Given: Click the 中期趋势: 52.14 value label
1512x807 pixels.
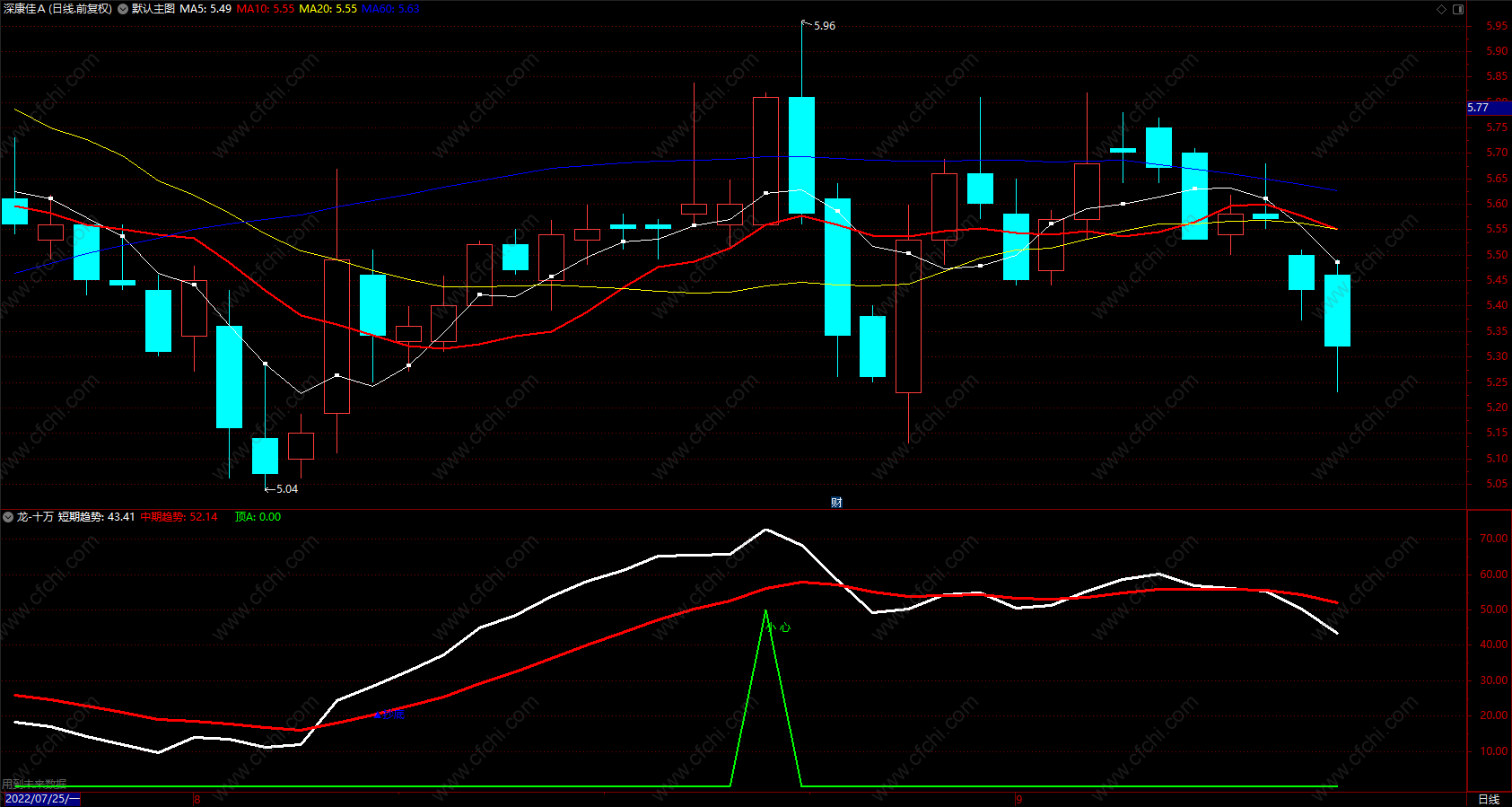Looking at the screenshot, I should pos(179,517).
